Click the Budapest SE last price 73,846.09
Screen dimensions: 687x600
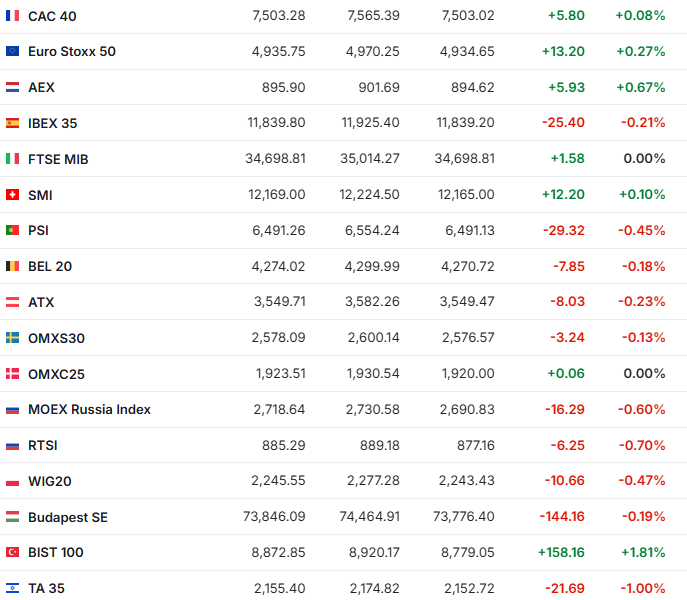pos(275,517)
